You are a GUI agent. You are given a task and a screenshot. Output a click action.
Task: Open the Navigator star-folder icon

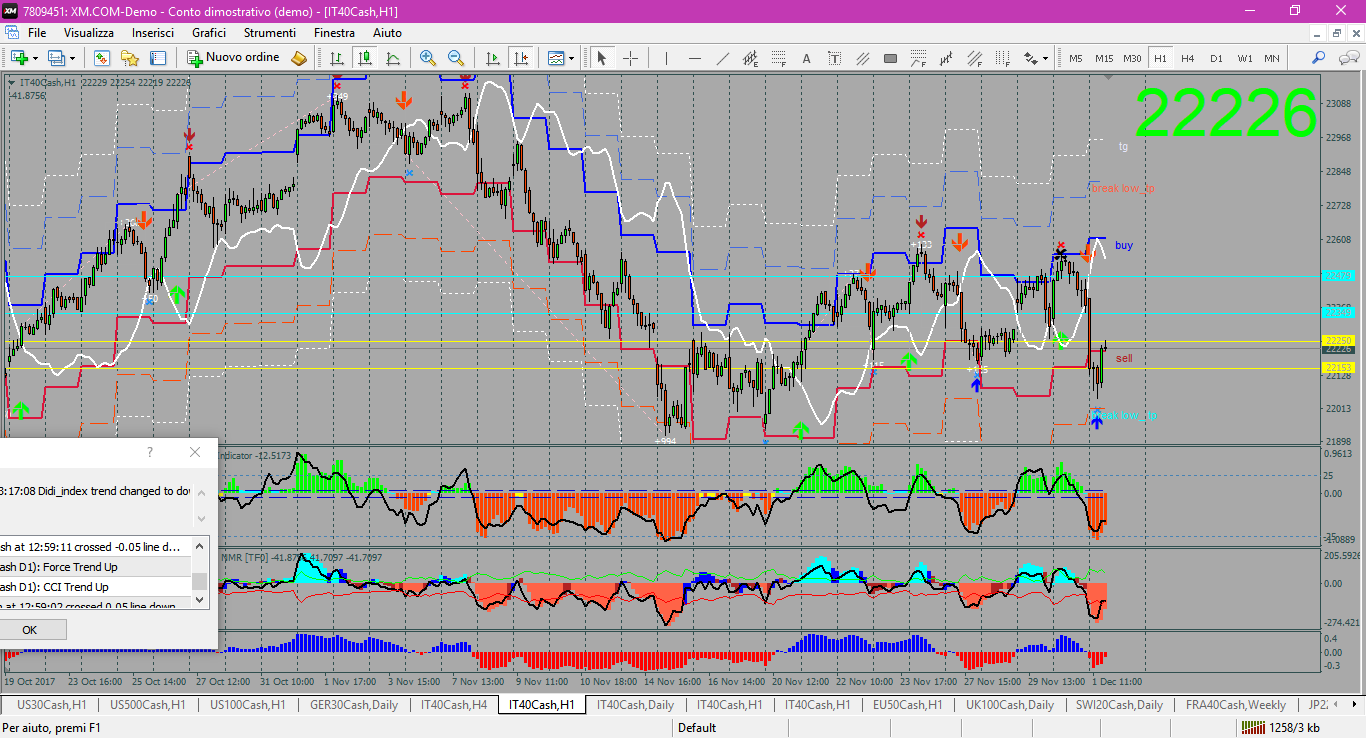tap(130, 58)
